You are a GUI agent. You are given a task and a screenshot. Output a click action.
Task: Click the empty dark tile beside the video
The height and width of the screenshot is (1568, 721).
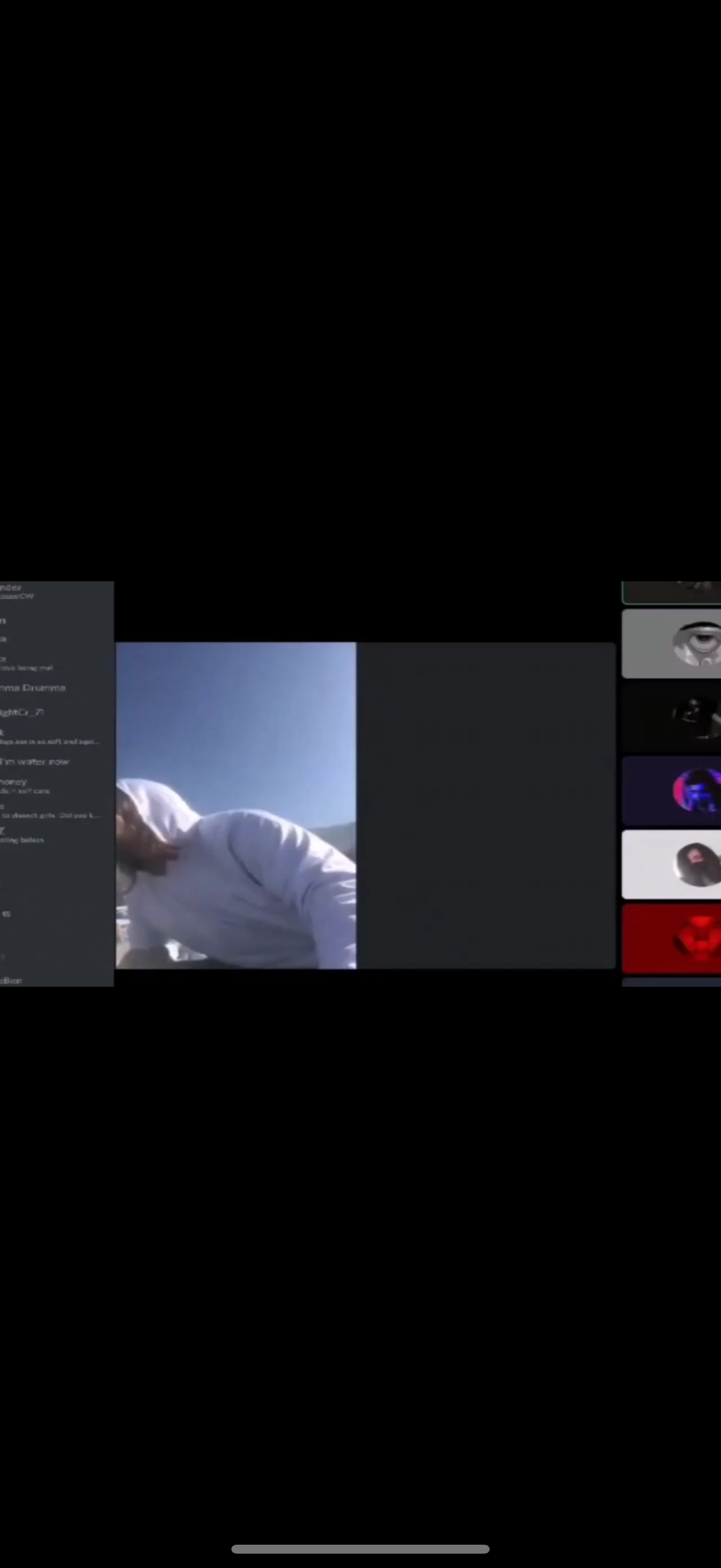[485, 805]
